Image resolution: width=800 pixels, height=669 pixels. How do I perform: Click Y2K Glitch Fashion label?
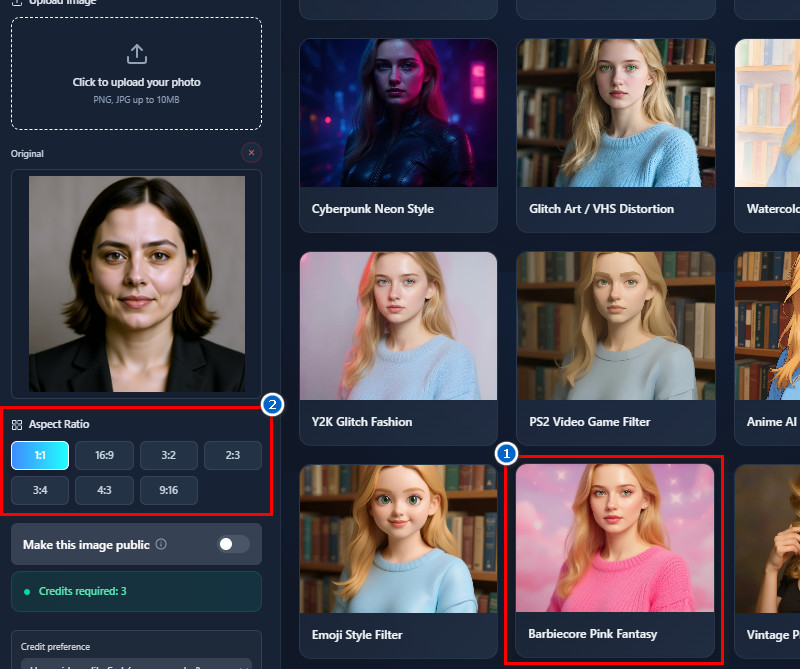pos(362,422)
